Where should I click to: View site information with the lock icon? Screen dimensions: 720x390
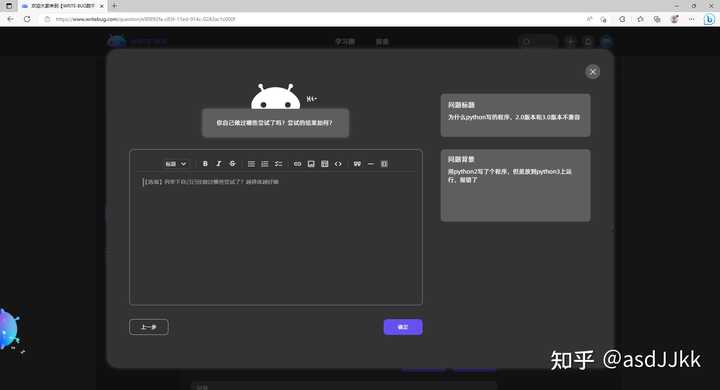[47, 19]
